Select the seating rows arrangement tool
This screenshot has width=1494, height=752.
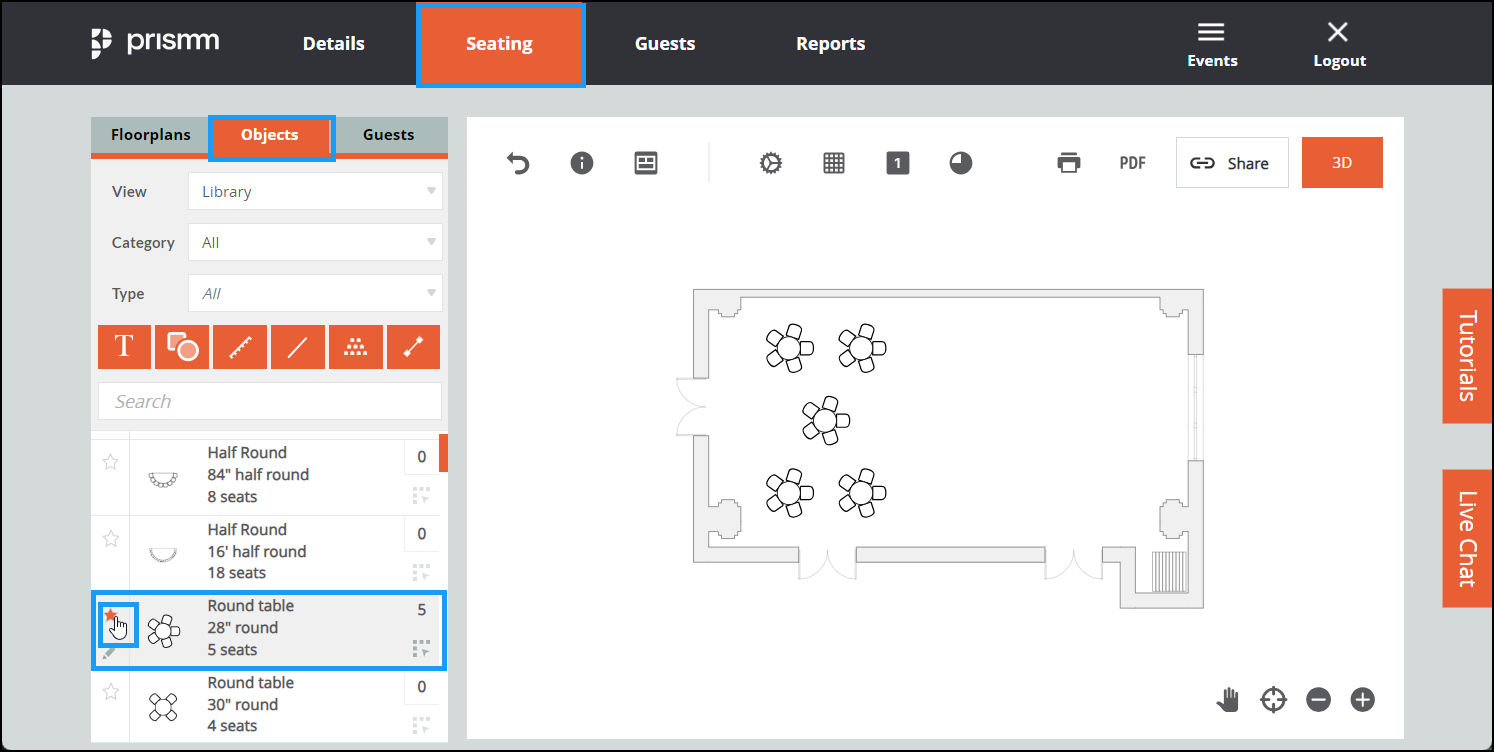tap(355, 347)
